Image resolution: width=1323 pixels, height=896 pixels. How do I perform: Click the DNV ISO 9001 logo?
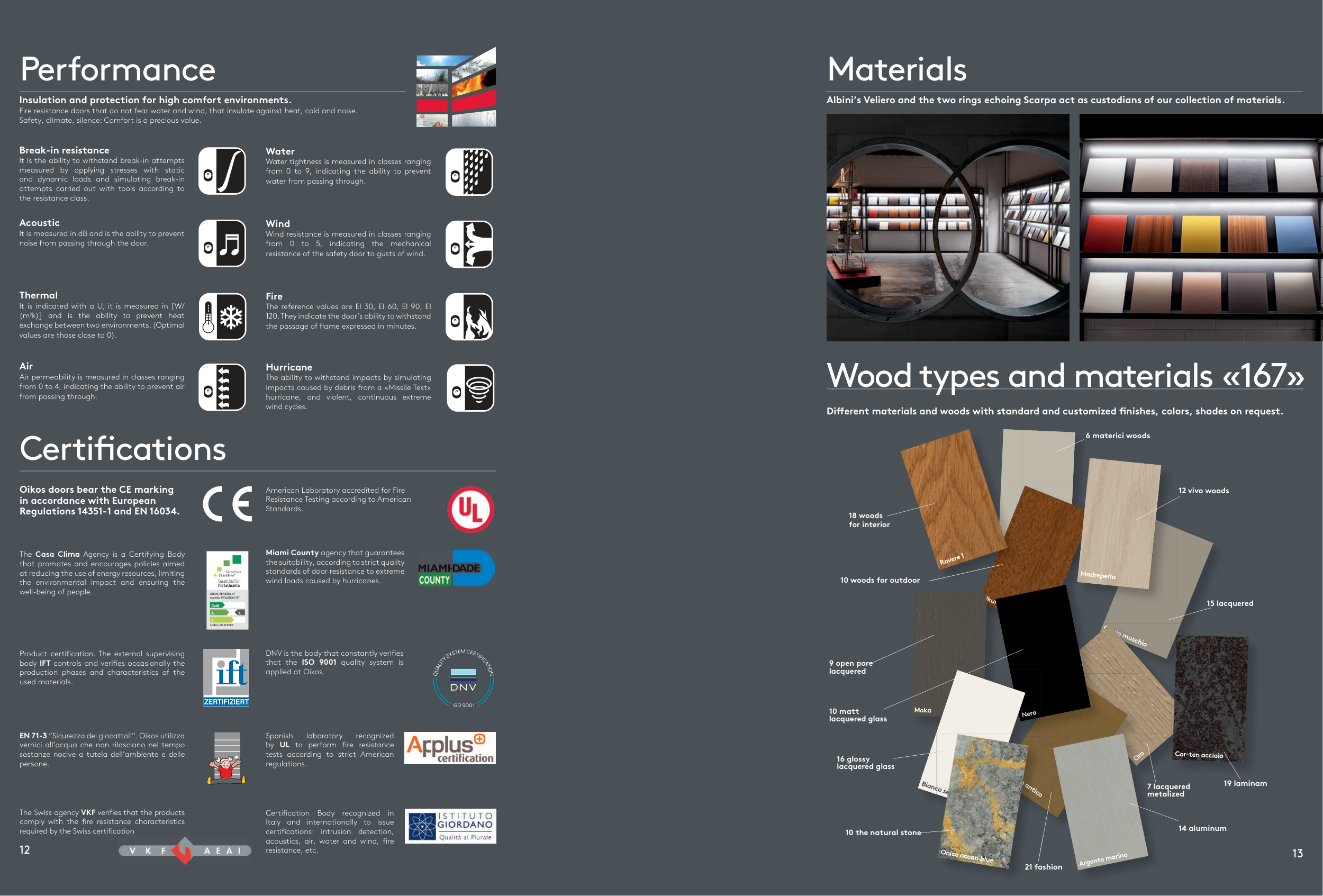pyautogui.click(x=464, y=678)
